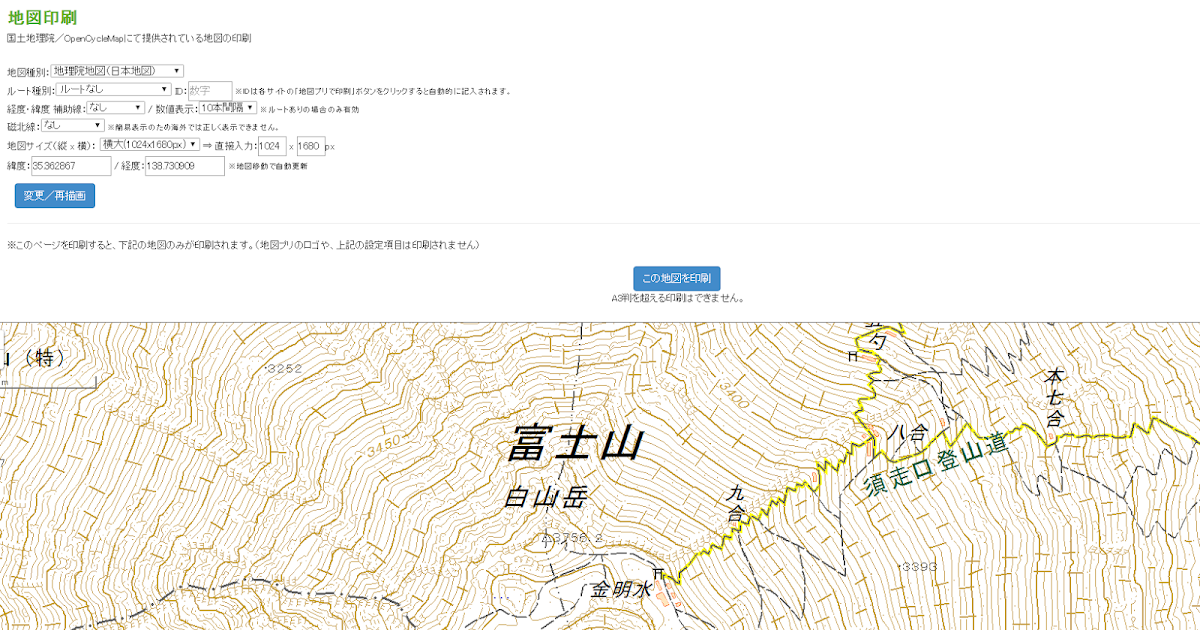1200x630 pixels.
Task: Click the 3393 elevation point label
Action: tap(917, 567)
